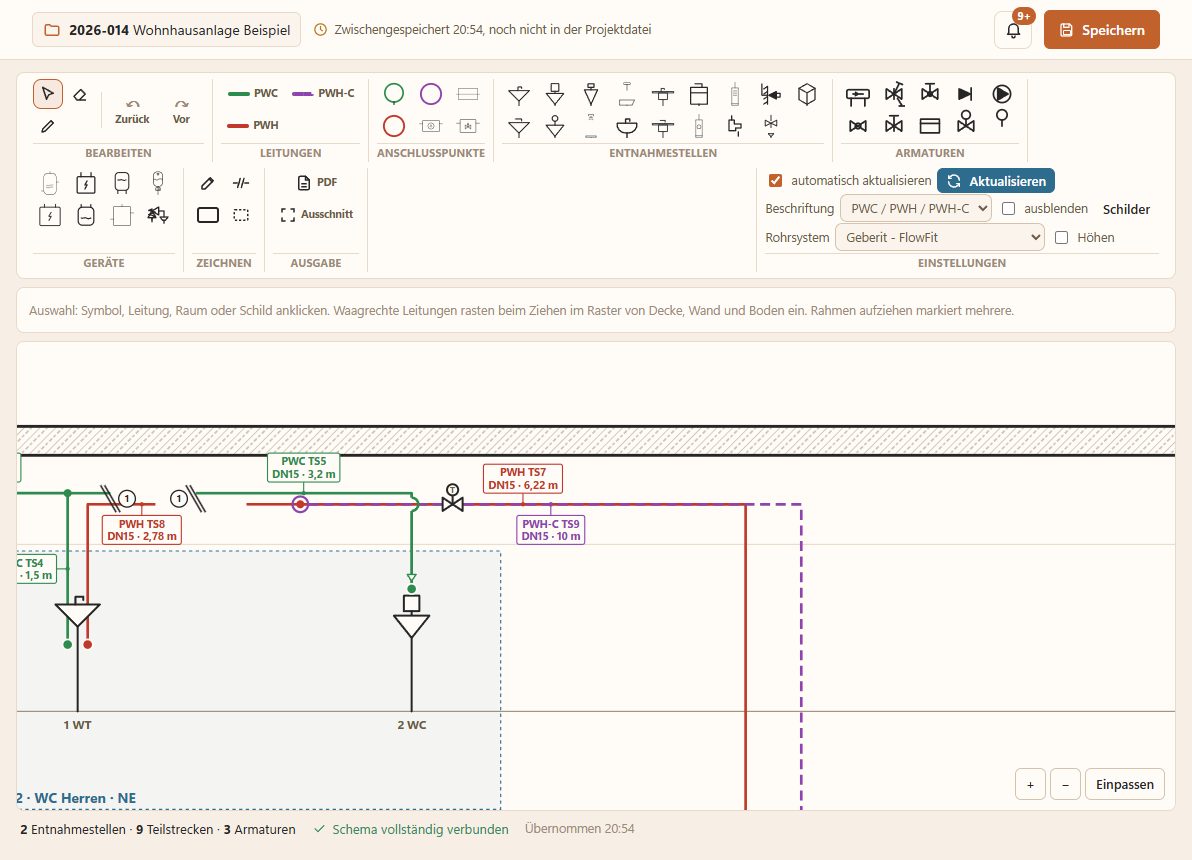Screen dimensions: 1192x860
Task: Enable the Höhen checkbox
Action: point(1062,237)
